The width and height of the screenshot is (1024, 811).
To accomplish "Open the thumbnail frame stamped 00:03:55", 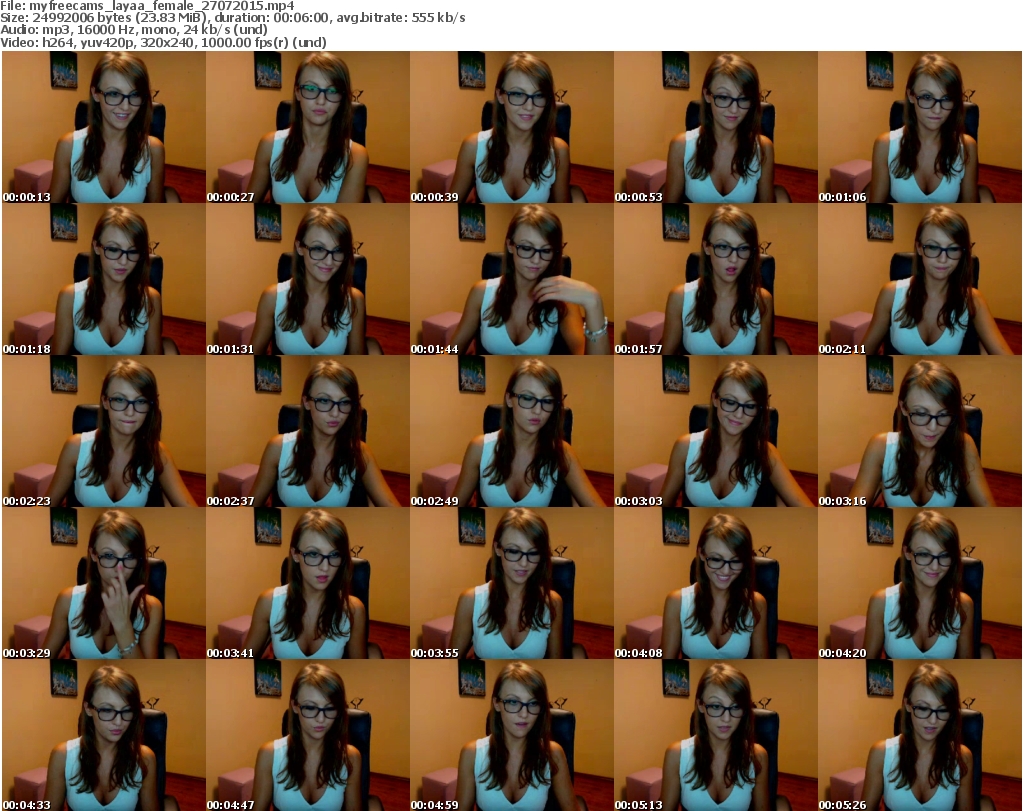I will (511, 583).
